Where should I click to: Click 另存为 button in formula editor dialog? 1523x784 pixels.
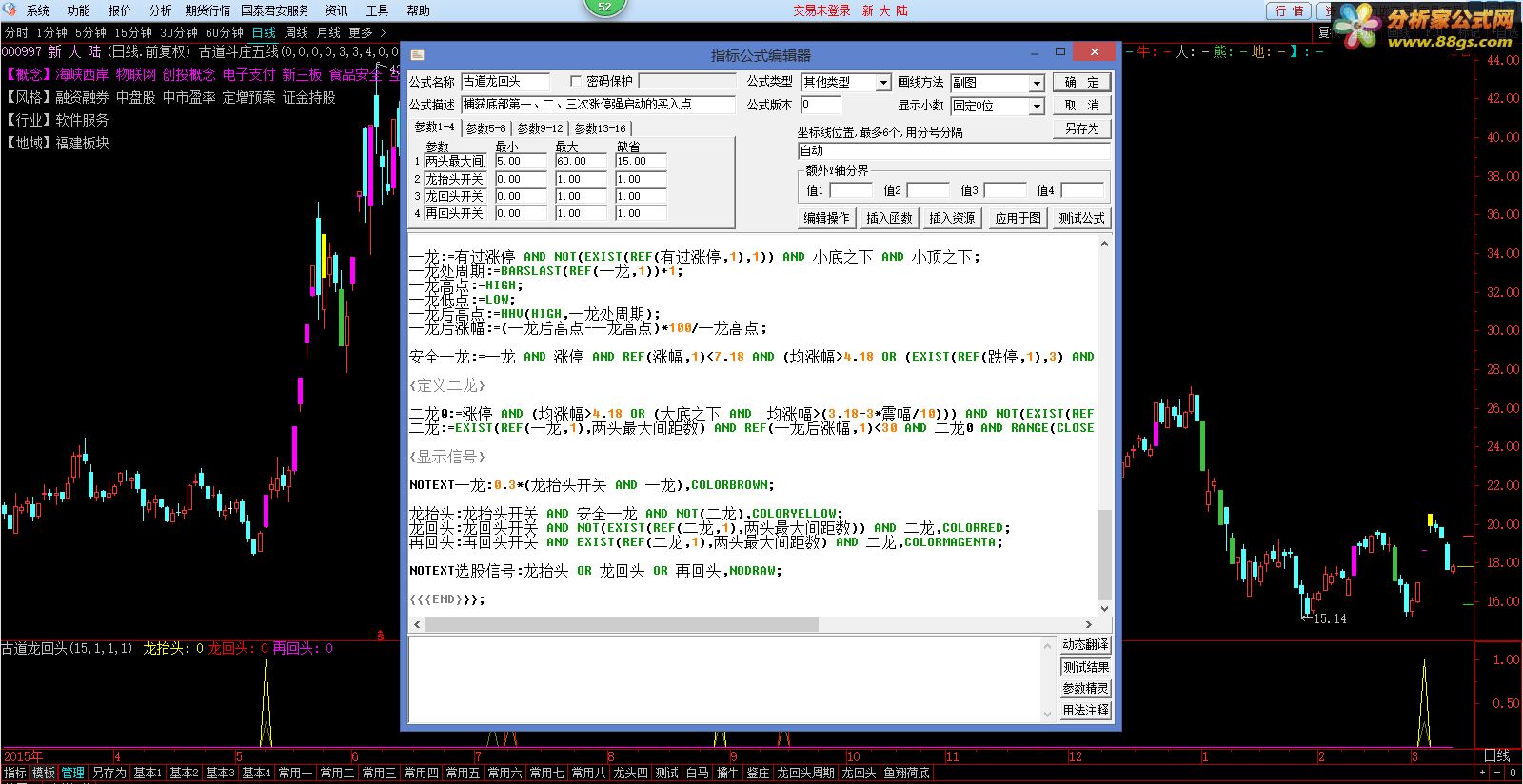pyautogui.click(x=1081, y=128)
